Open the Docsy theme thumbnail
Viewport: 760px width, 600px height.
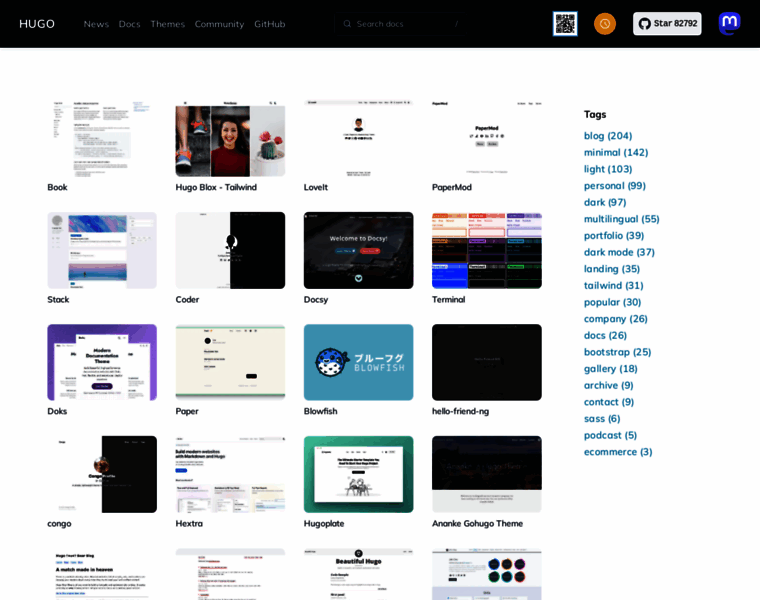point(359,251)
